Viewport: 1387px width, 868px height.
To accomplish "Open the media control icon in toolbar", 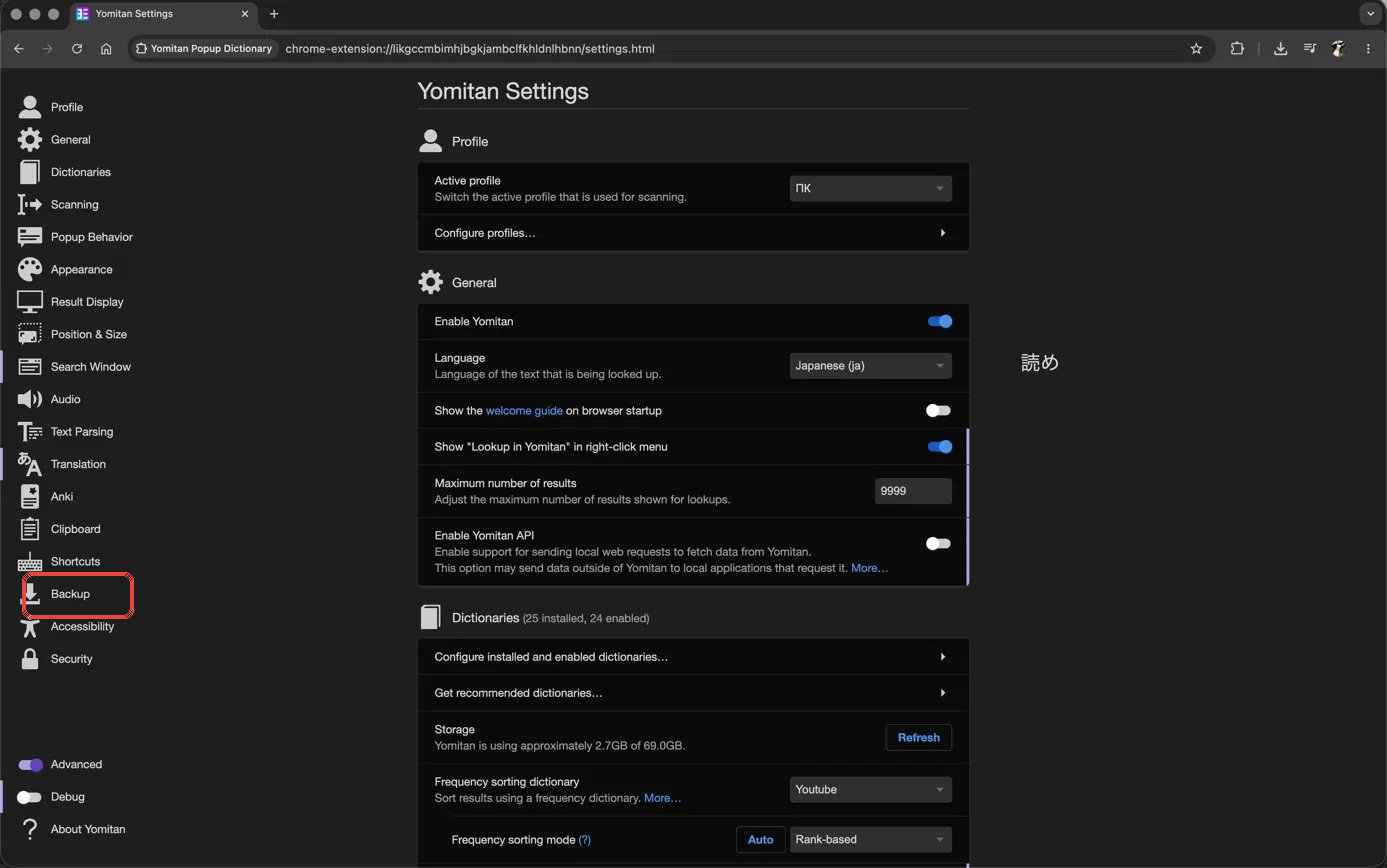I will [x=1309, y=48].
